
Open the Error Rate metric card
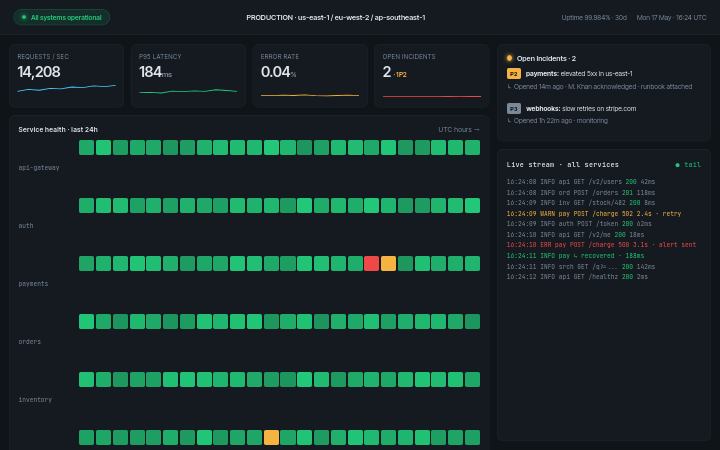click(x=310, y=76)
